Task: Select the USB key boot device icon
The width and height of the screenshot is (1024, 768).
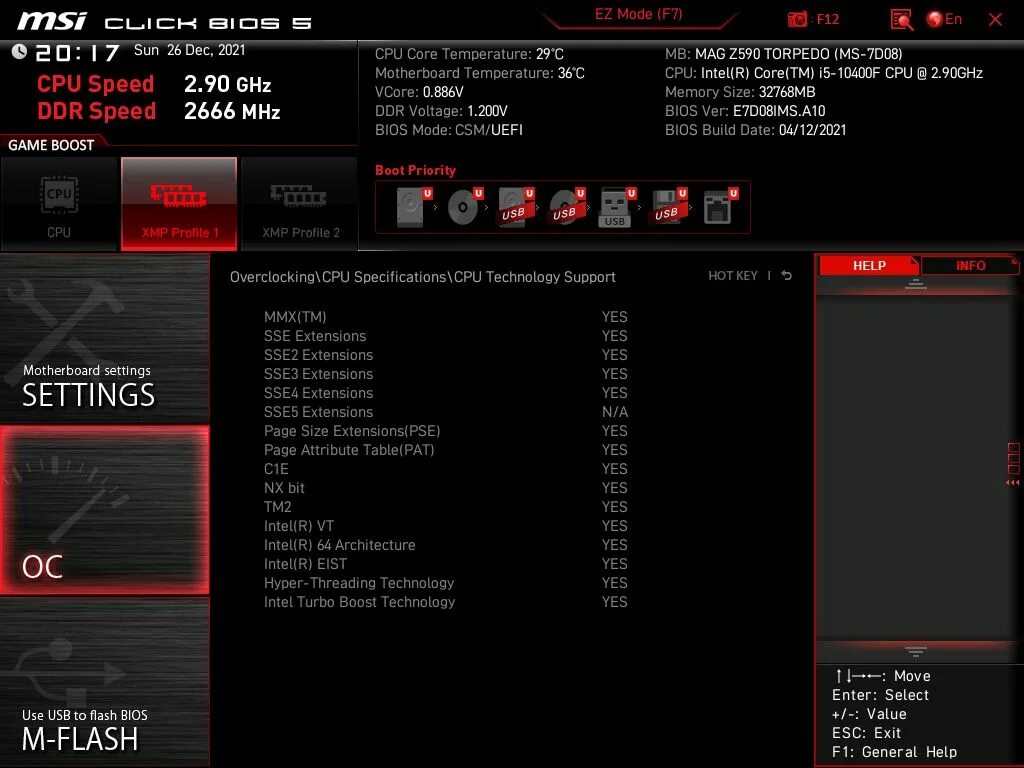Action: 616,207
